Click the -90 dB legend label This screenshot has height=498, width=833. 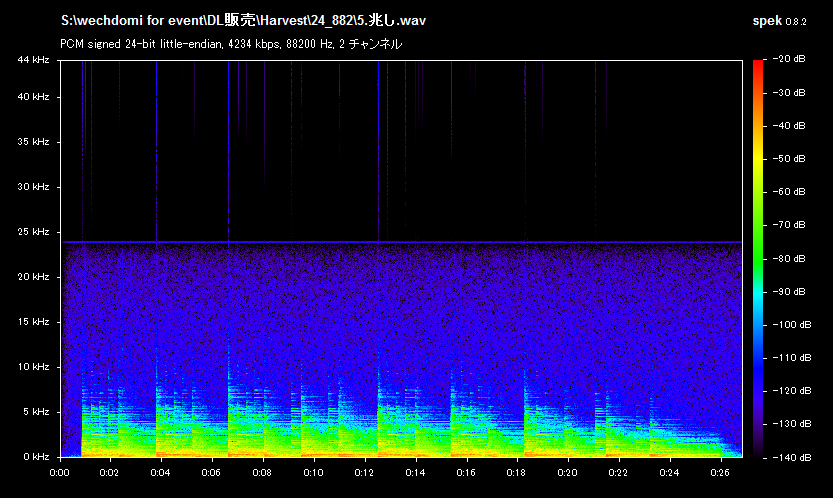(788, 291)
